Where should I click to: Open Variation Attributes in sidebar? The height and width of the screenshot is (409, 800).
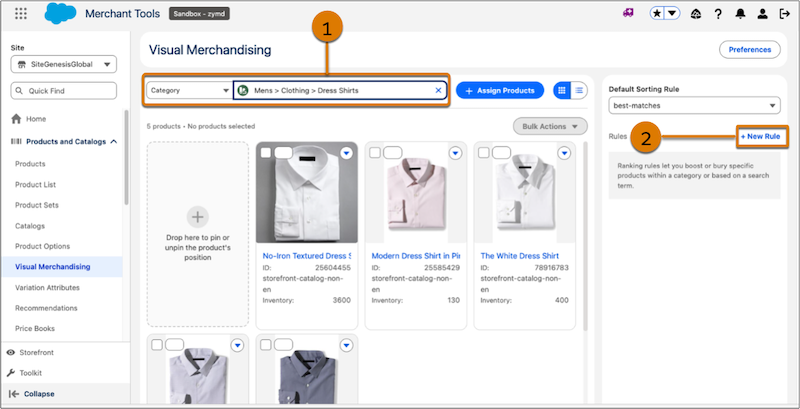tap(47, 288)
